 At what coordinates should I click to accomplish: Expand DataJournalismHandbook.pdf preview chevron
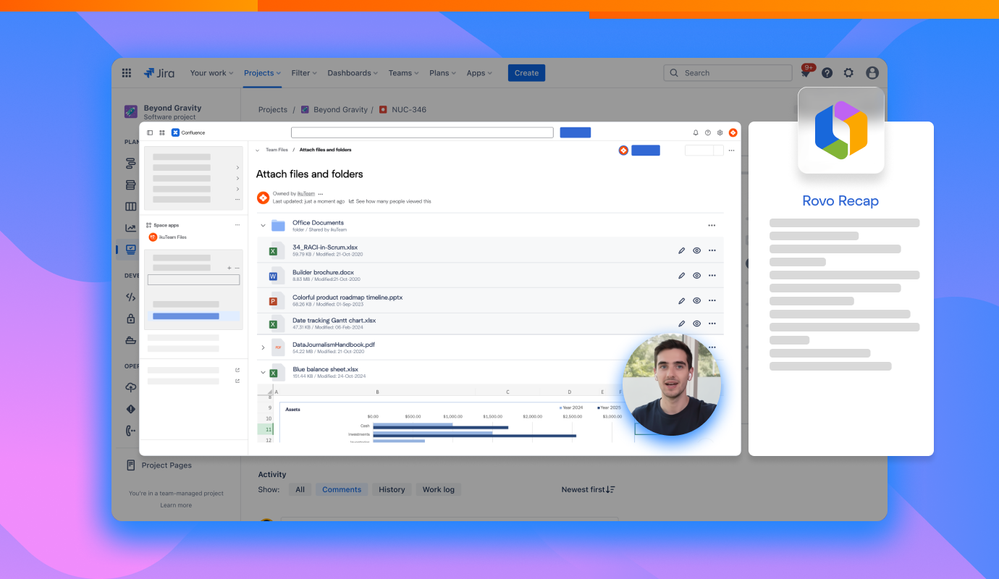pyautogui.click(x=263, y=347)
